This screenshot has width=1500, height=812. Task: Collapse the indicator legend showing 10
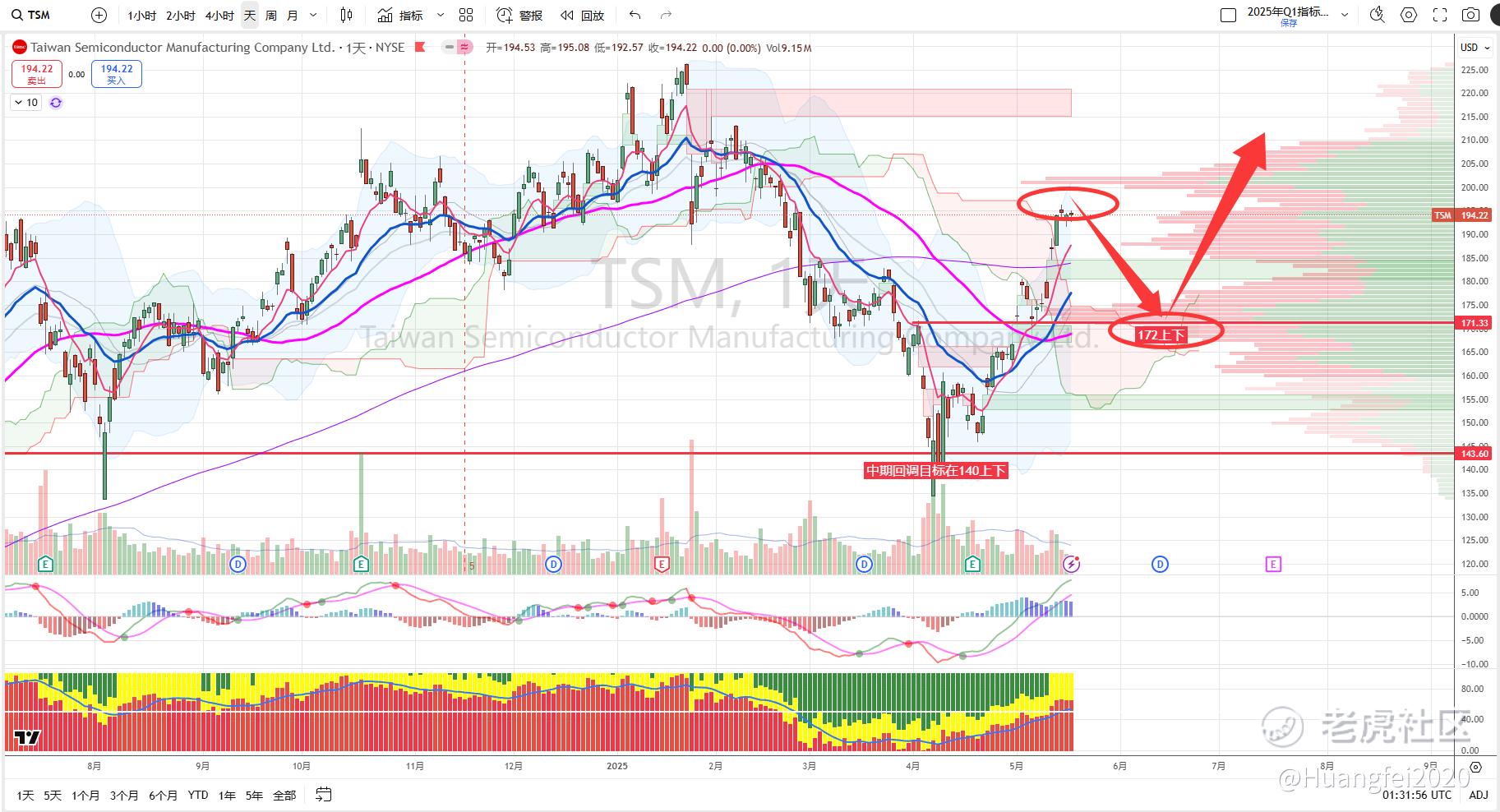[25, 103]
